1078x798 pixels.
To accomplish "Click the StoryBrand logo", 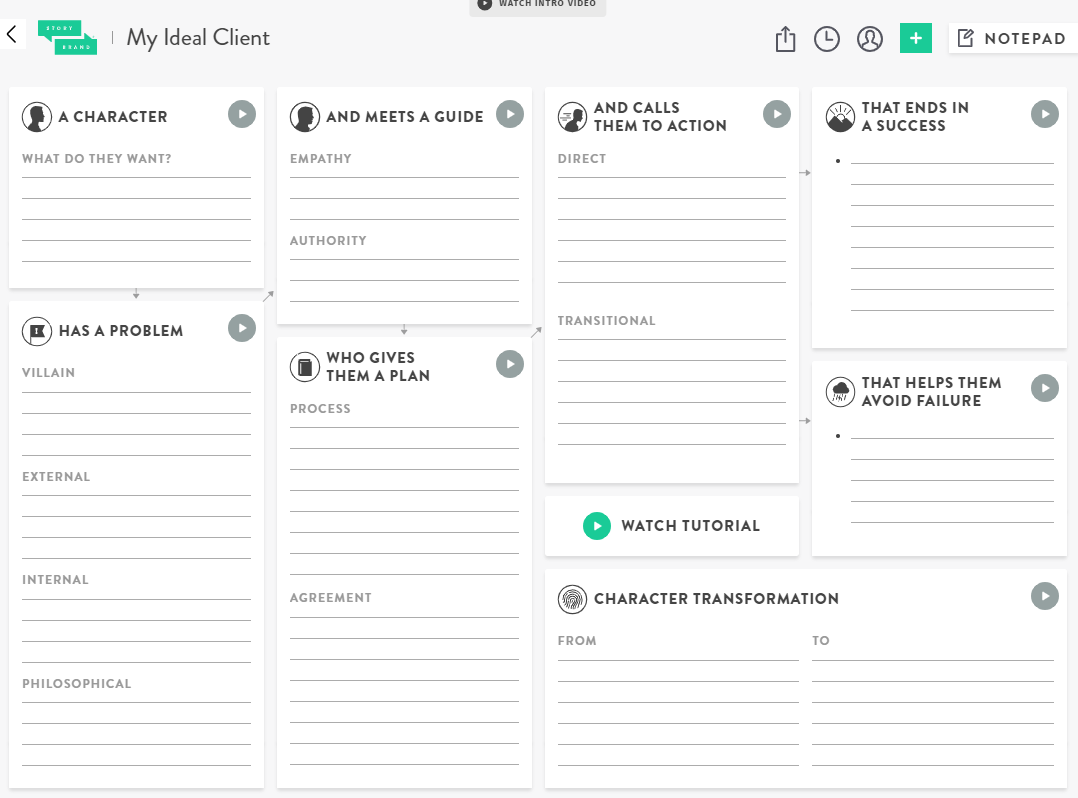I will (x=67, y=38).
